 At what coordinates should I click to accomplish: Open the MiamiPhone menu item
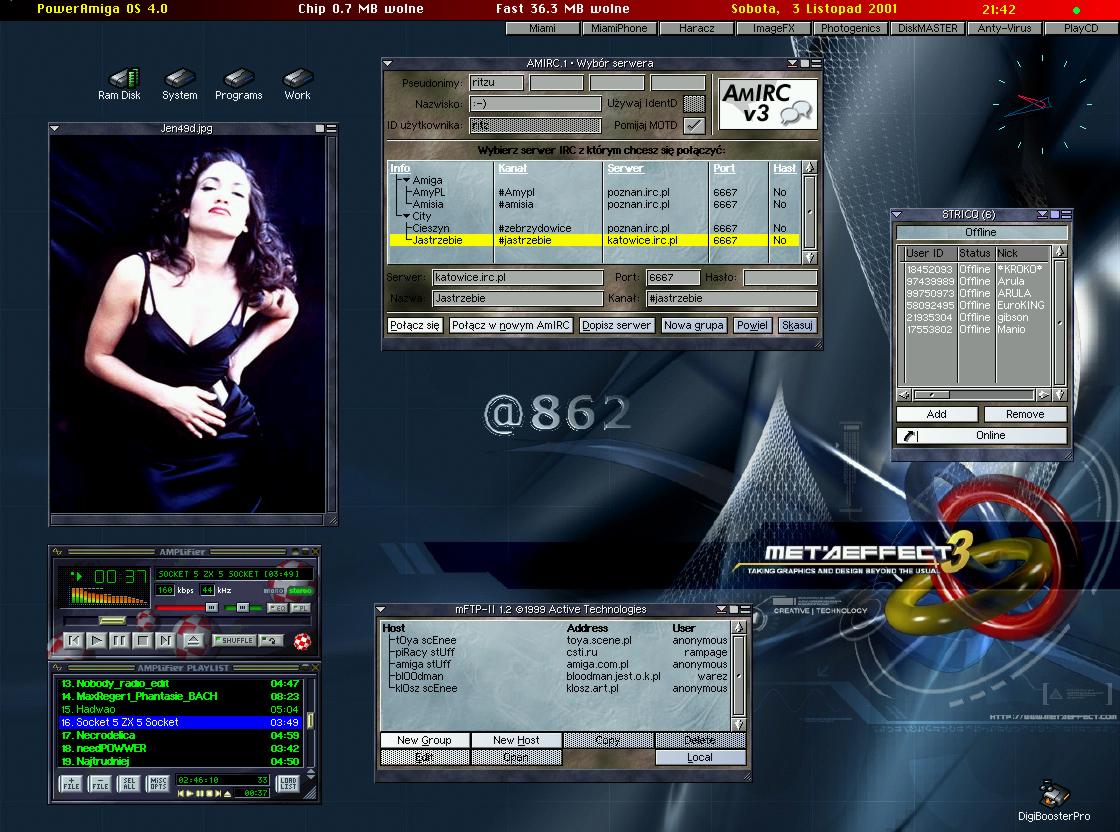[619, 28]
